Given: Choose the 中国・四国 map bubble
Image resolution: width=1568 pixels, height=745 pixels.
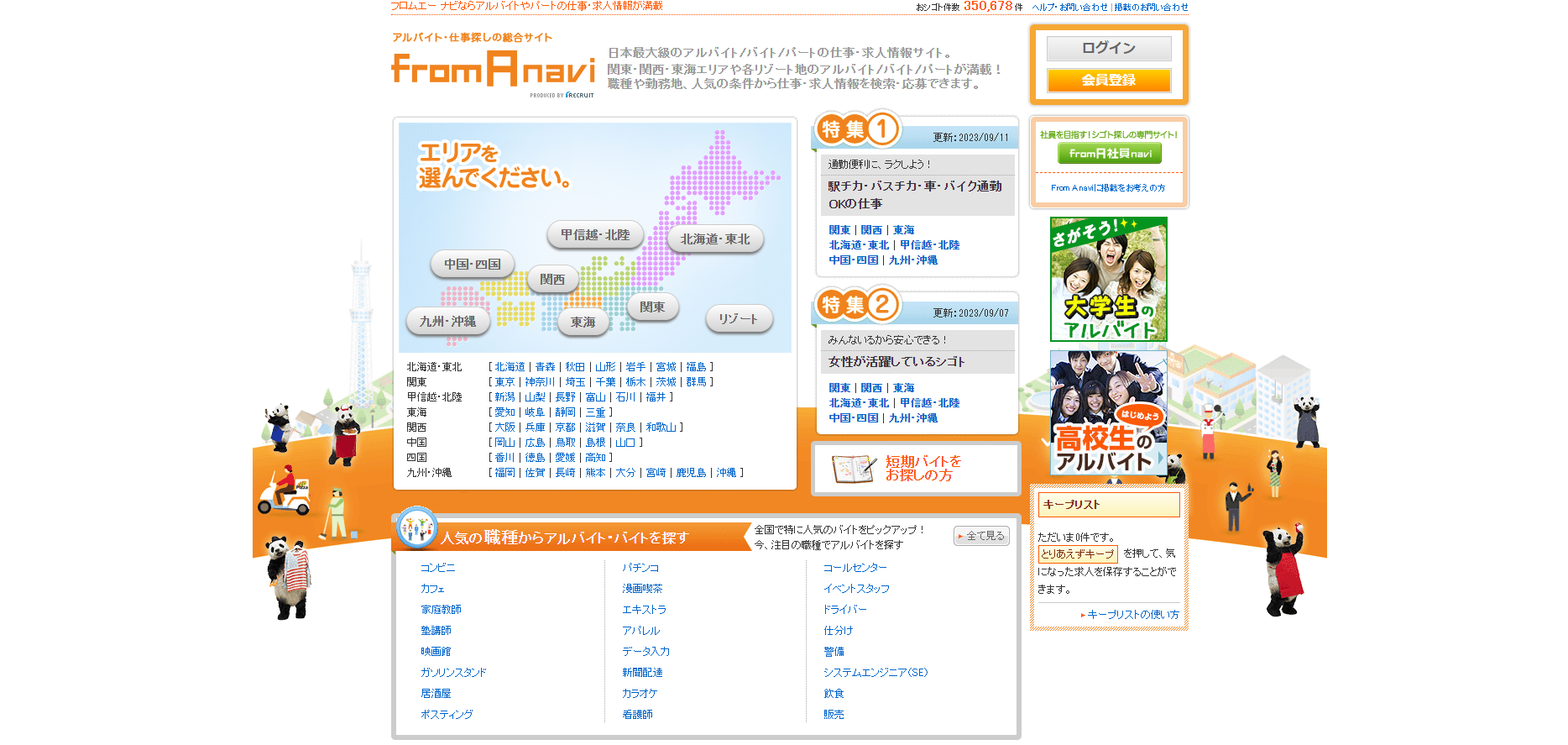Looking at the screenshot, I should click(473, 265).
